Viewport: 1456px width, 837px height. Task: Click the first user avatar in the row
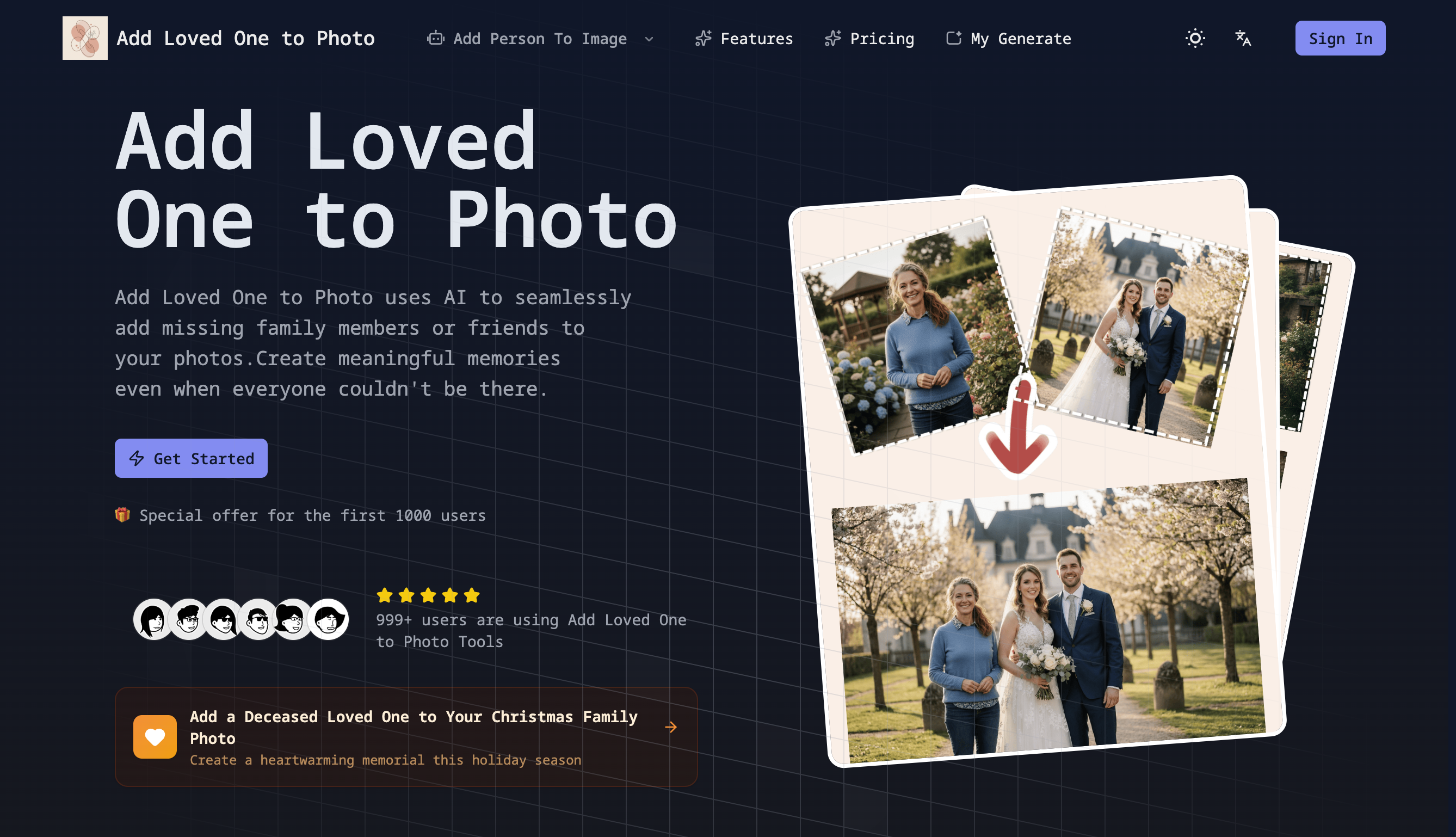coord(153,619)
